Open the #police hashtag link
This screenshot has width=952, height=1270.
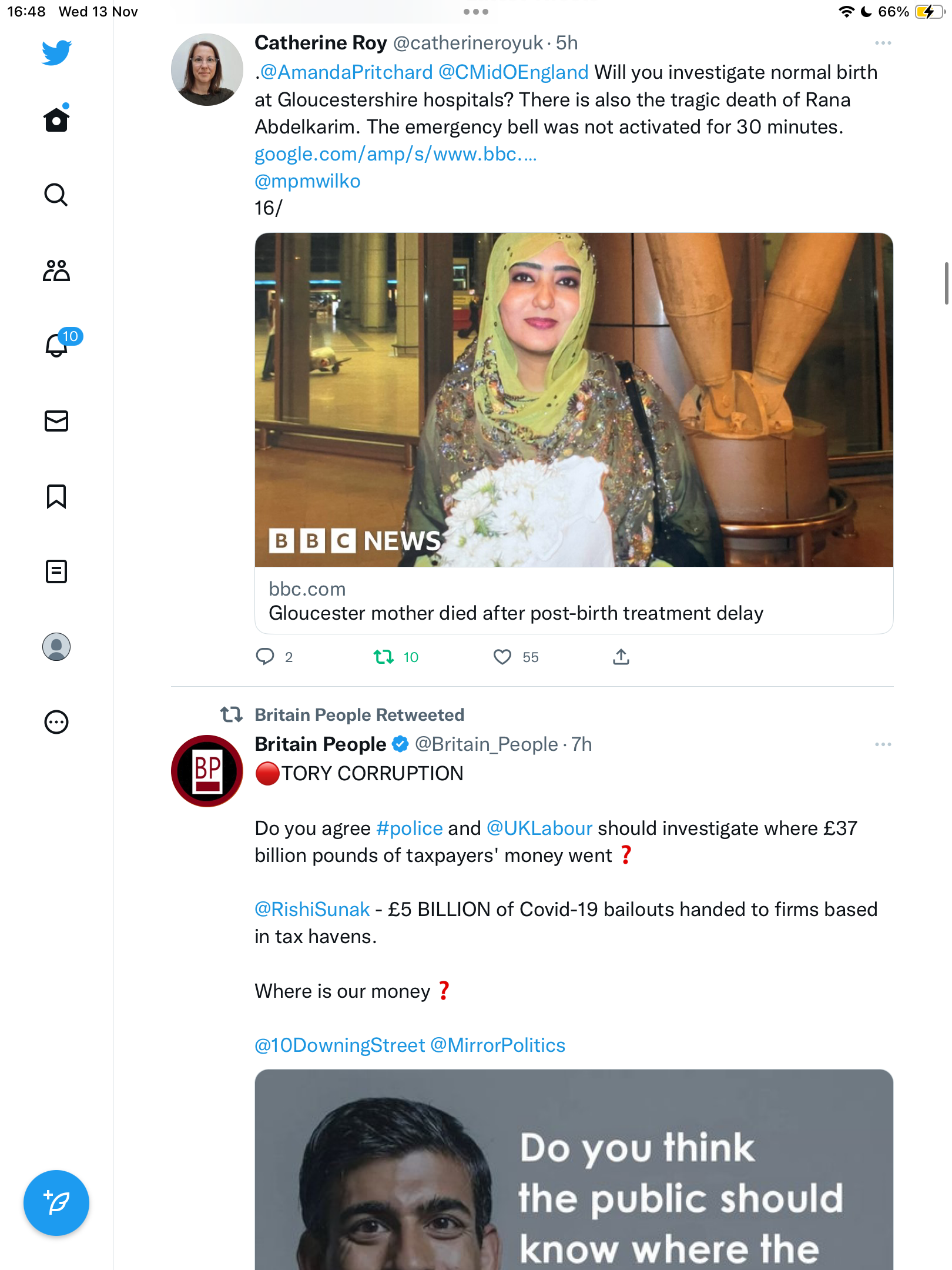click(409, 828)
